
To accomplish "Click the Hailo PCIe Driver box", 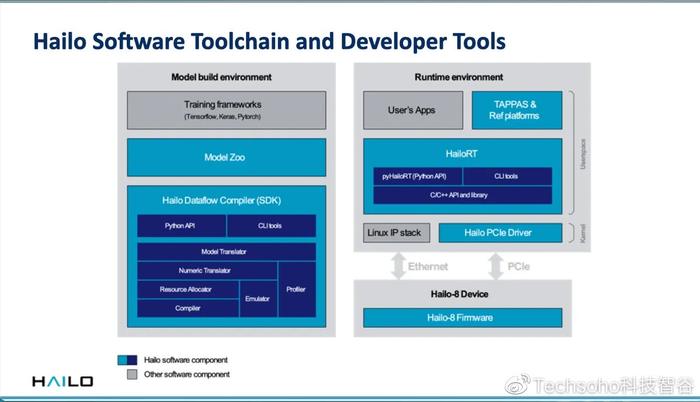I will pyautogui.click(x=500, y=233).
